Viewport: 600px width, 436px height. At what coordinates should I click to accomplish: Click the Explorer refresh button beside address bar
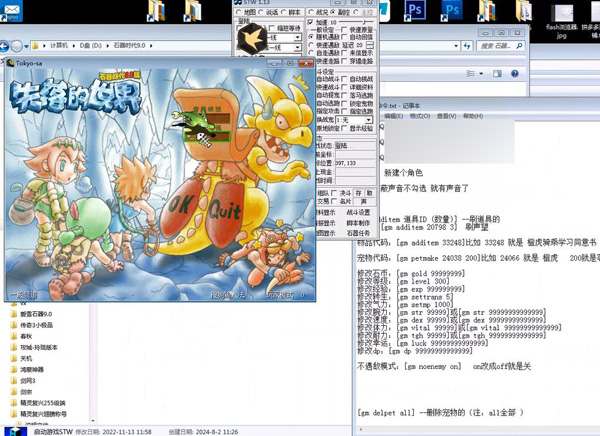pyautogui.click(x=467, y=46)
